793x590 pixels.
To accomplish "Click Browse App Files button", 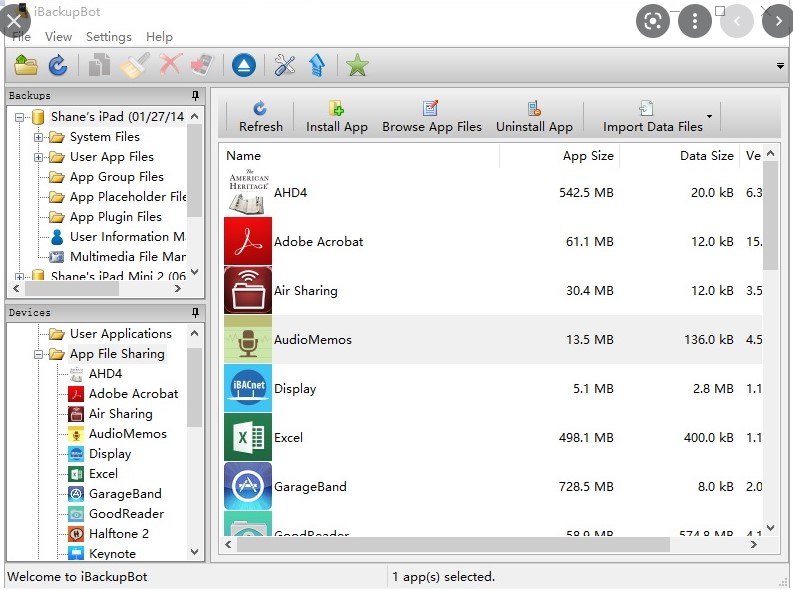I will point(432,117).
